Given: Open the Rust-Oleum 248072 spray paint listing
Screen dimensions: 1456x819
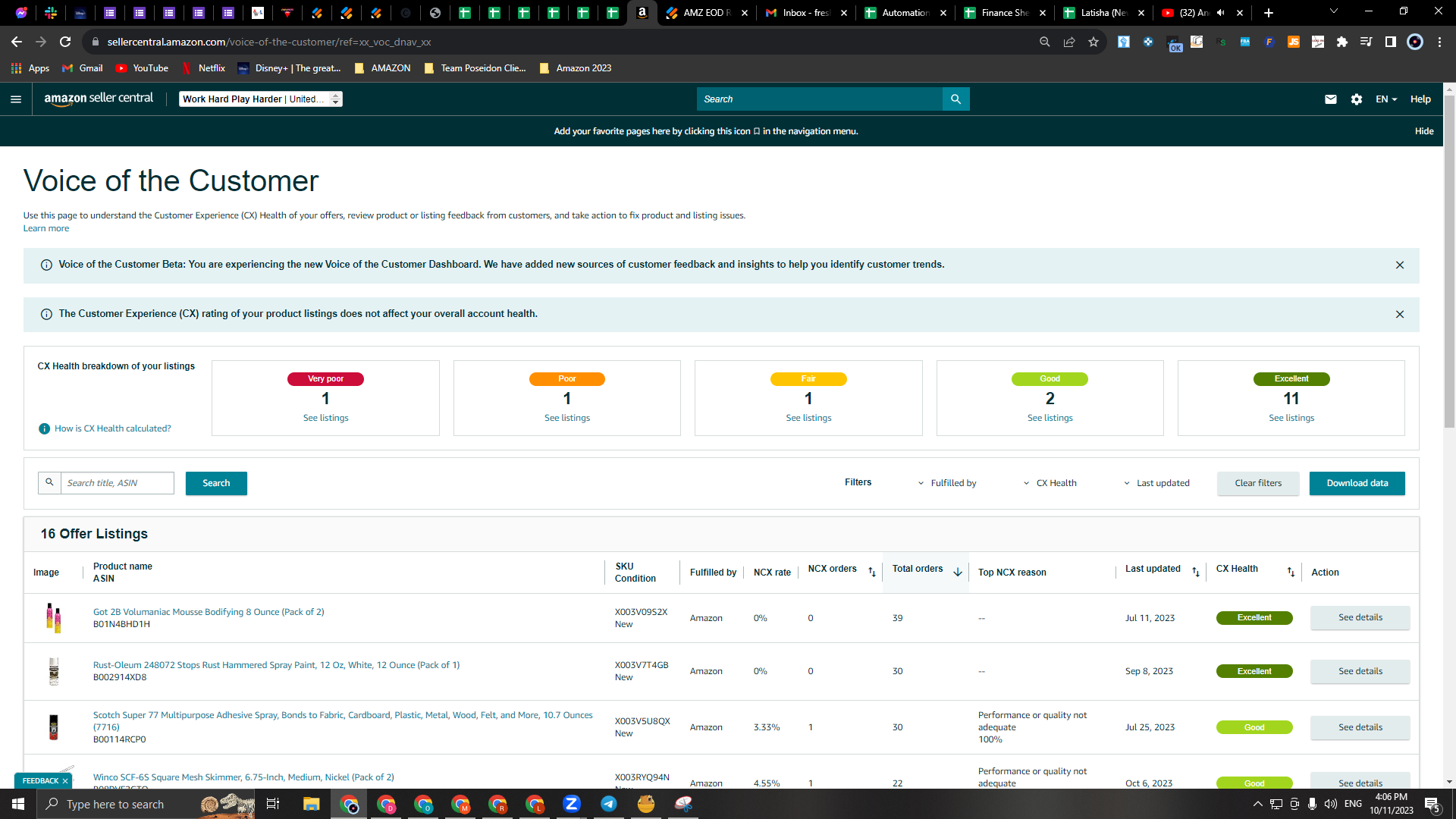Looking at the screenshot, I should point(276,665).
